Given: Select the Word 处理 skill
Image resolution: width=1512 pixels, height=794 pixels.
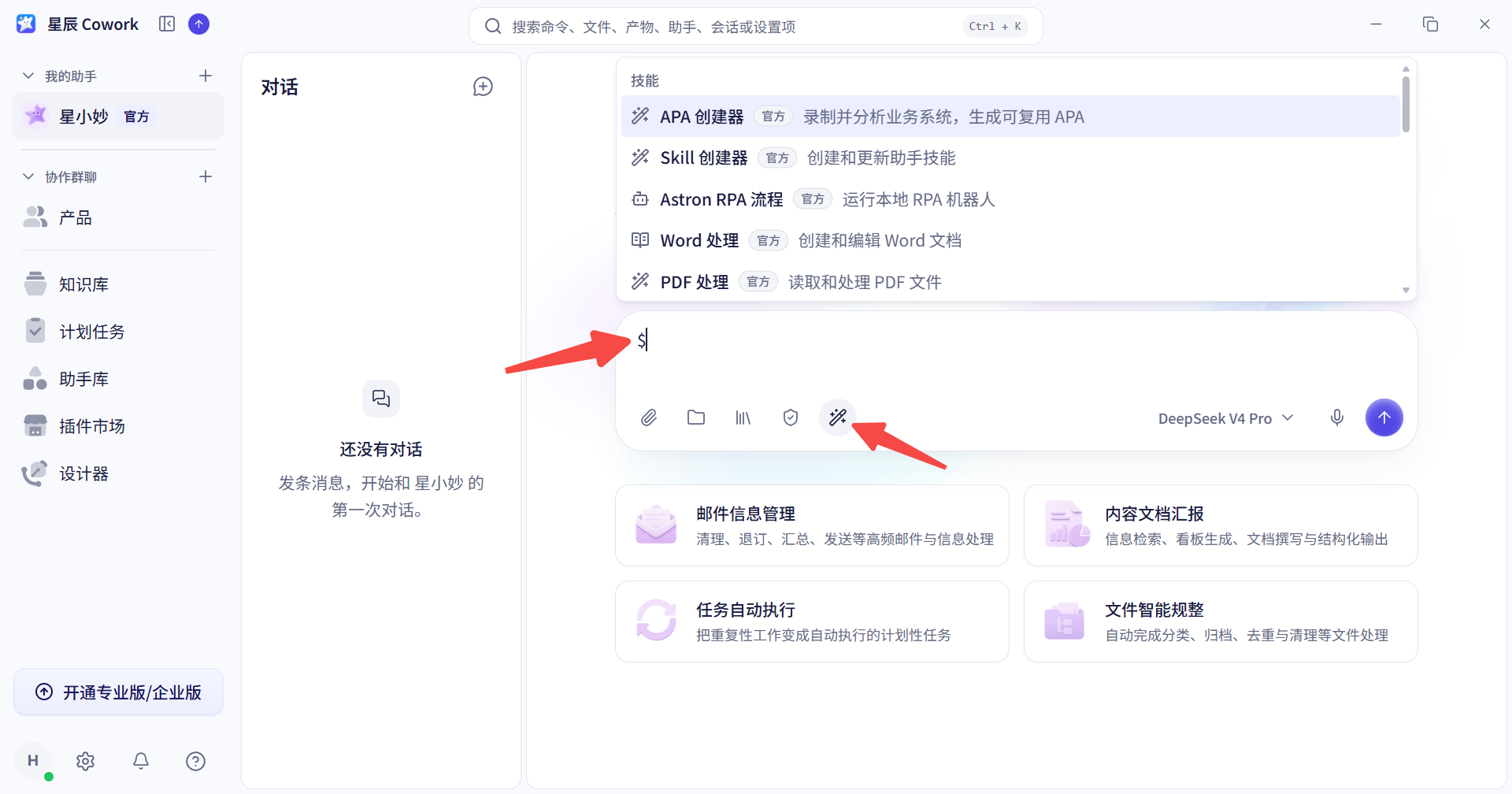Looking at the screenshot, I should (x=1010, y=240).
